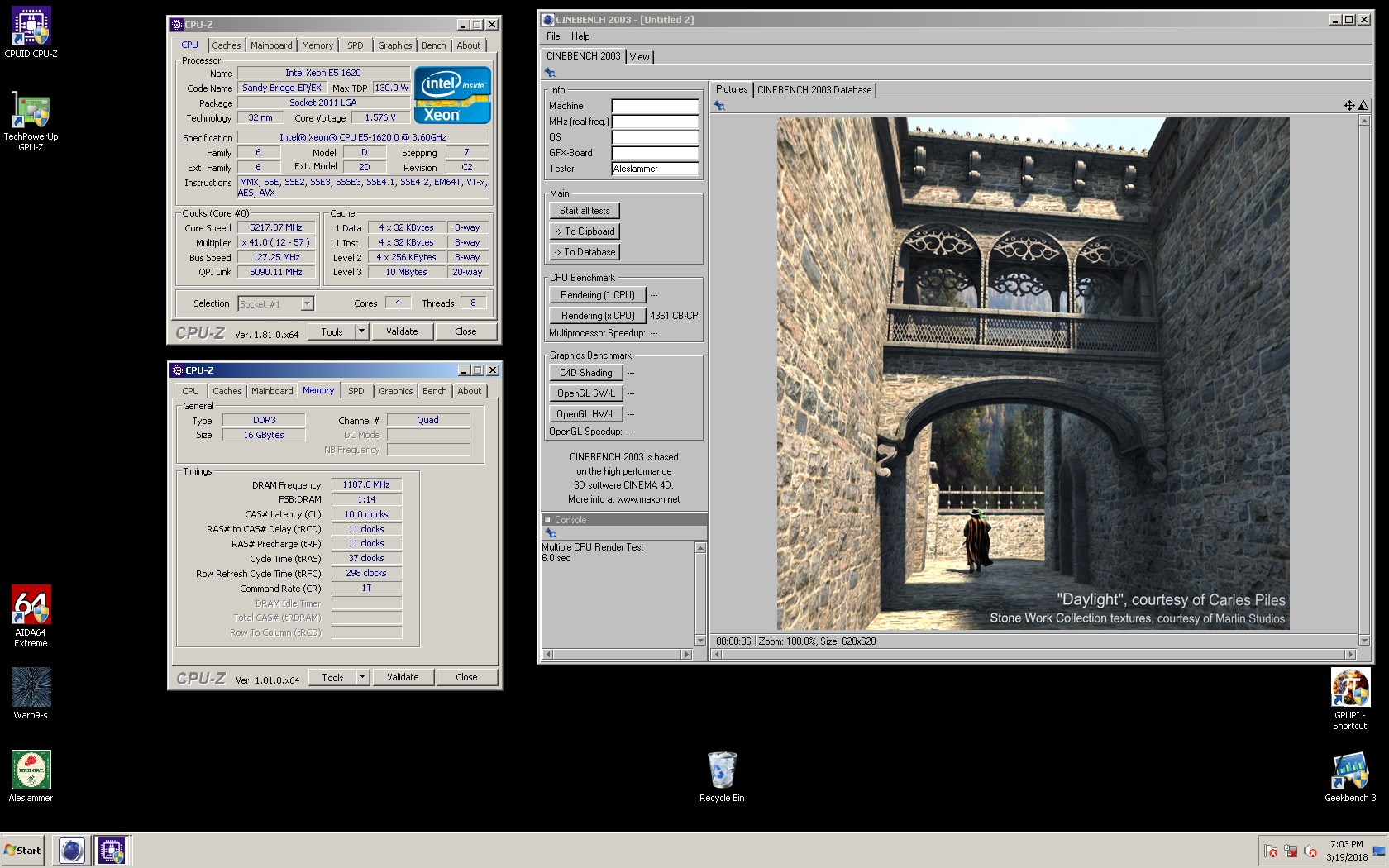1389x868 pixels.
Task: Open SPD tab in bottom CPU-Z window
Action: click(x=356, y=391)
